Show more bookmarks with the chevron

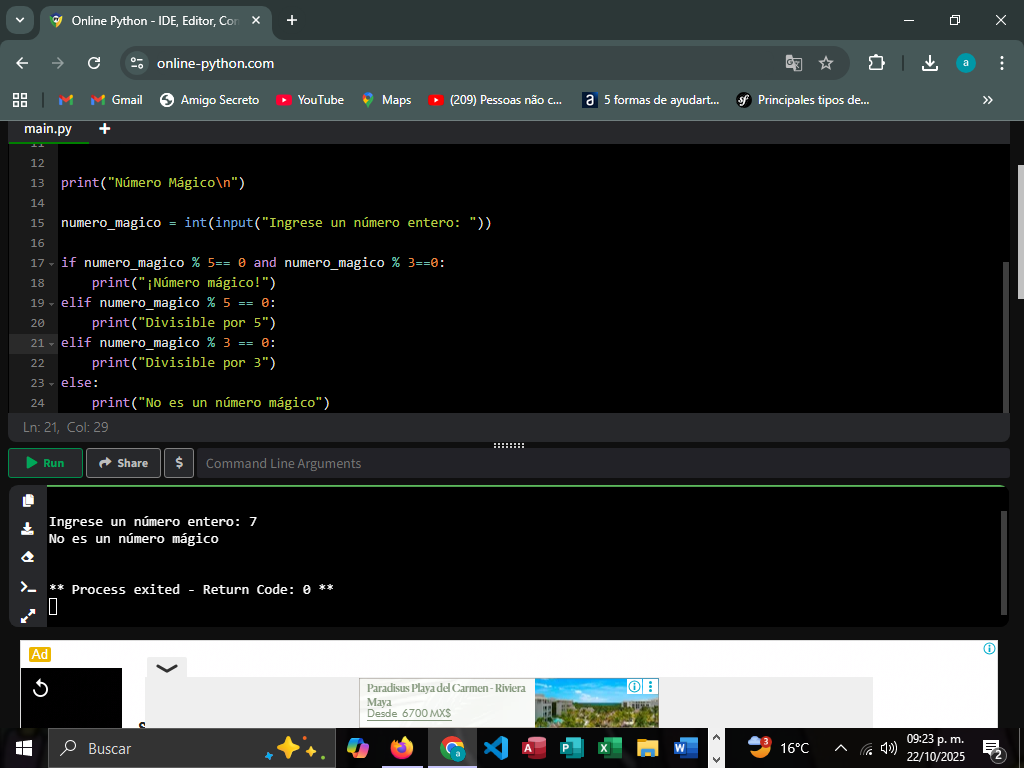point(988,100)
